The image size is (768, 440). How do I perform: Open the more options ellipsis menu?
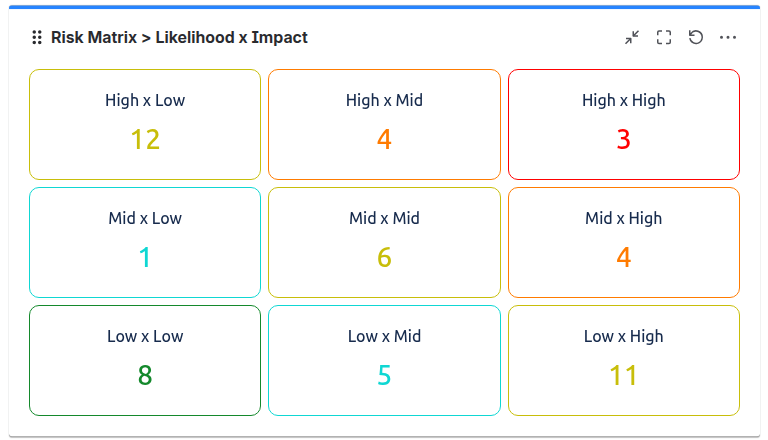pos(728,38)
